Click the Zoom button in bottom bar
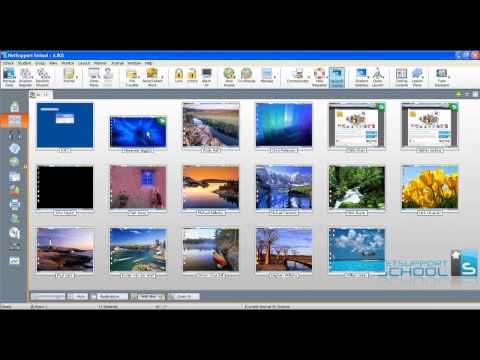480x360 pixels. [183, 296]
